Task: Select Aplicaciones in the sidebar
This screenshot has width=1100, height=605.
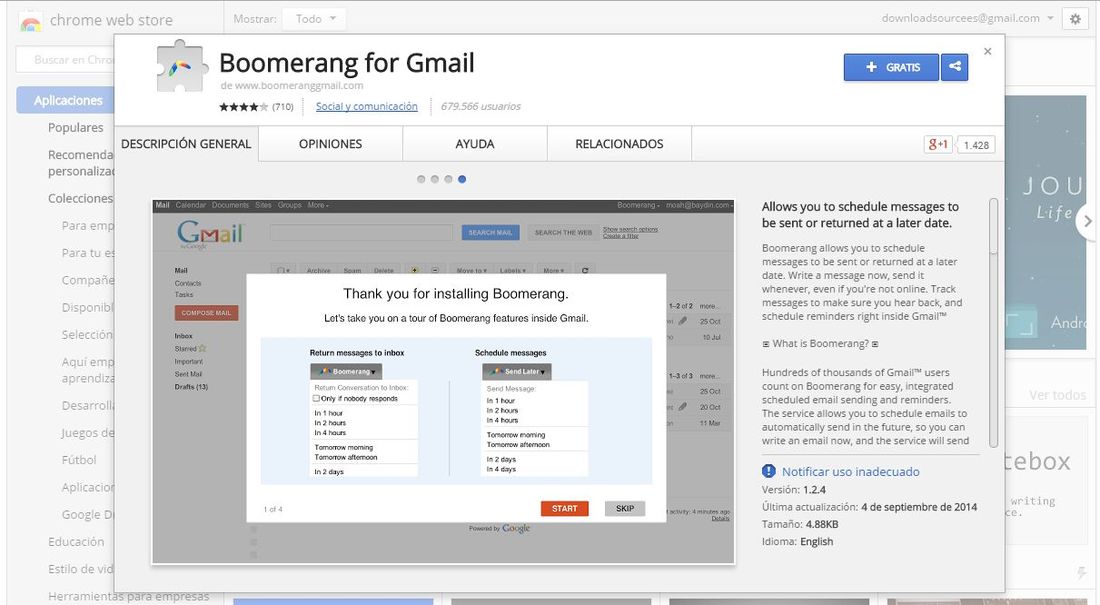Action: pyautogui.click(x=66, y=100)
